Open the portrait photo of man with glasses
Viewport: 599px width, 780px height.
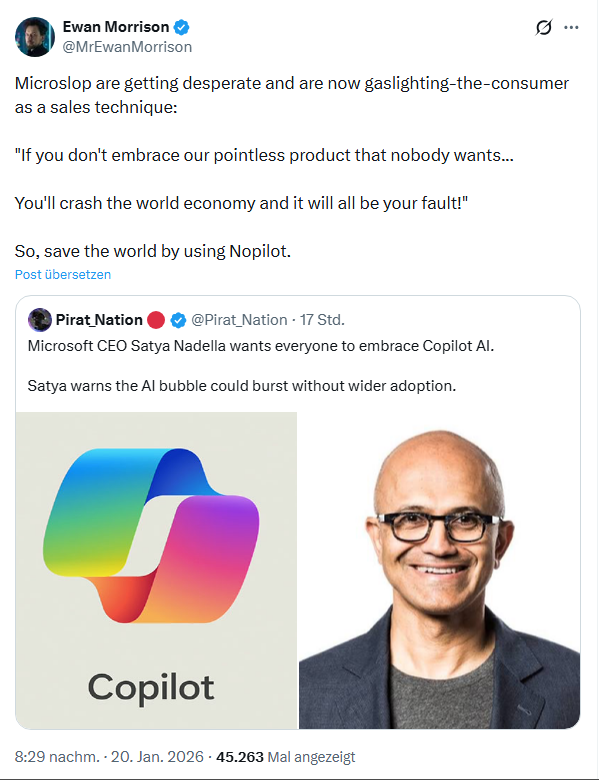(440, 570)
